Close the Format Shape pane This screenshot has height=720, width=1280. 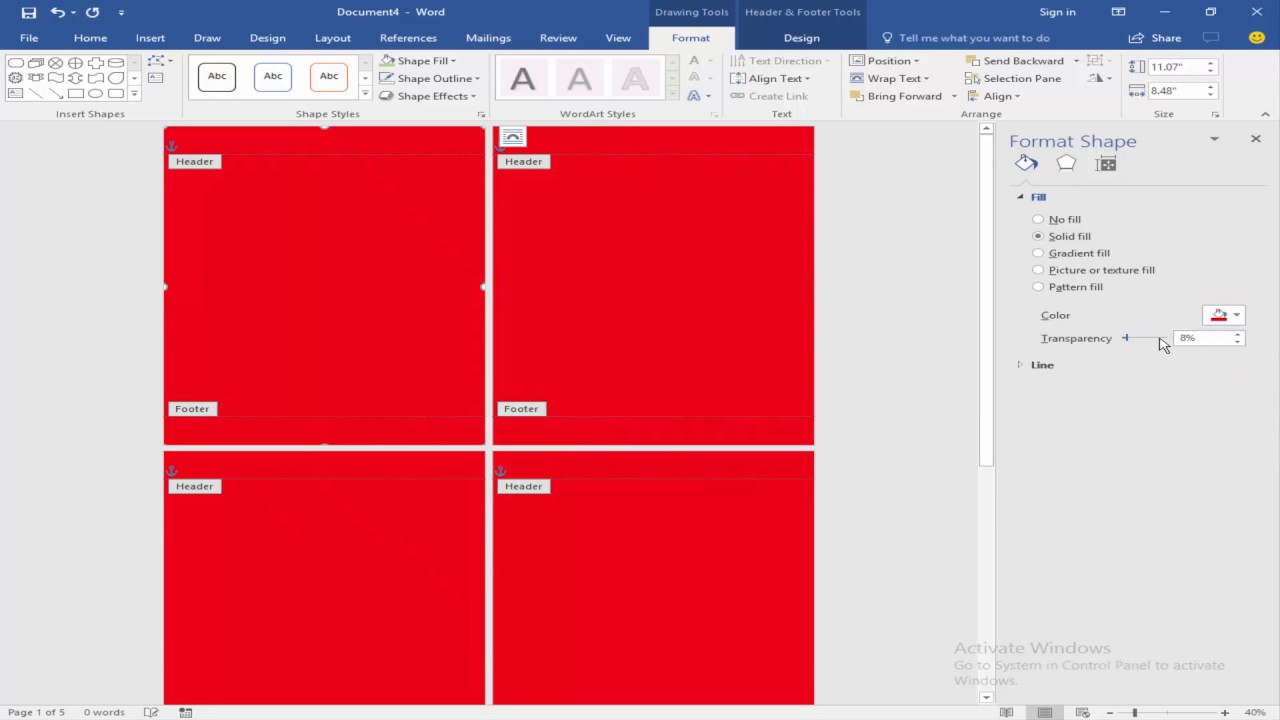1256,139
